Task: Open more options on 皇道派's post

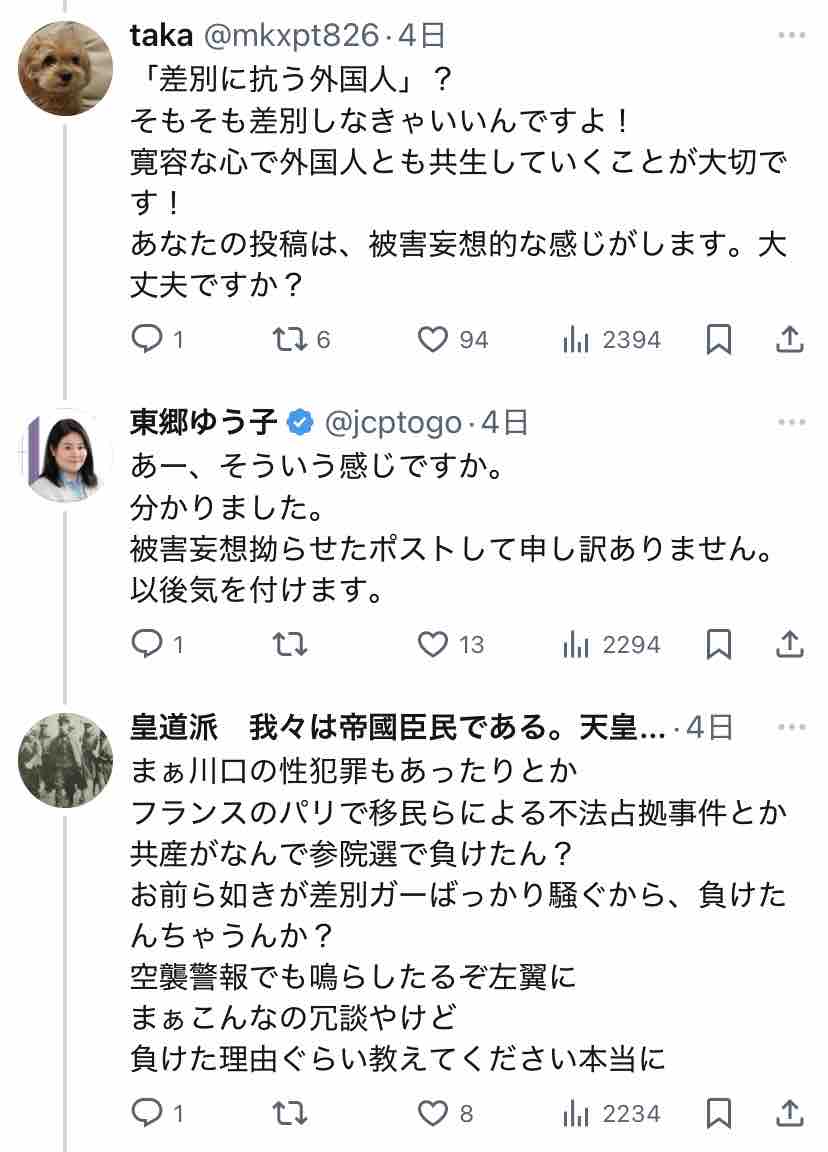Action: [x=790, y=727]
